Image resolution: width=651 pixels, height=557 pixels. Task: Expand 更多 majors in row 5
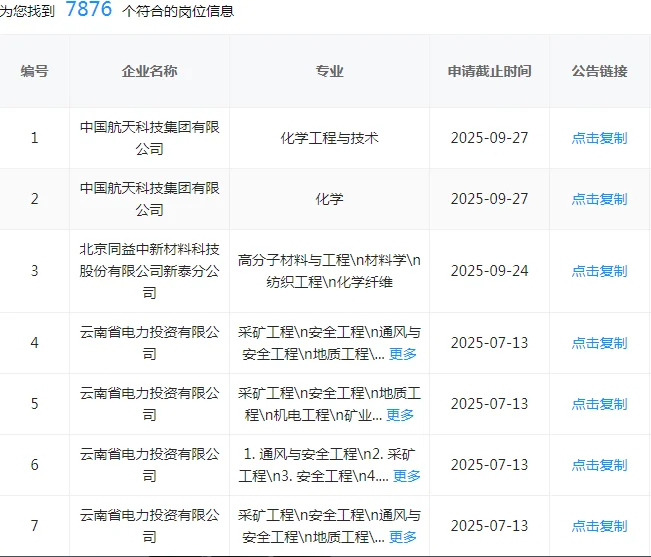[400, 415]
